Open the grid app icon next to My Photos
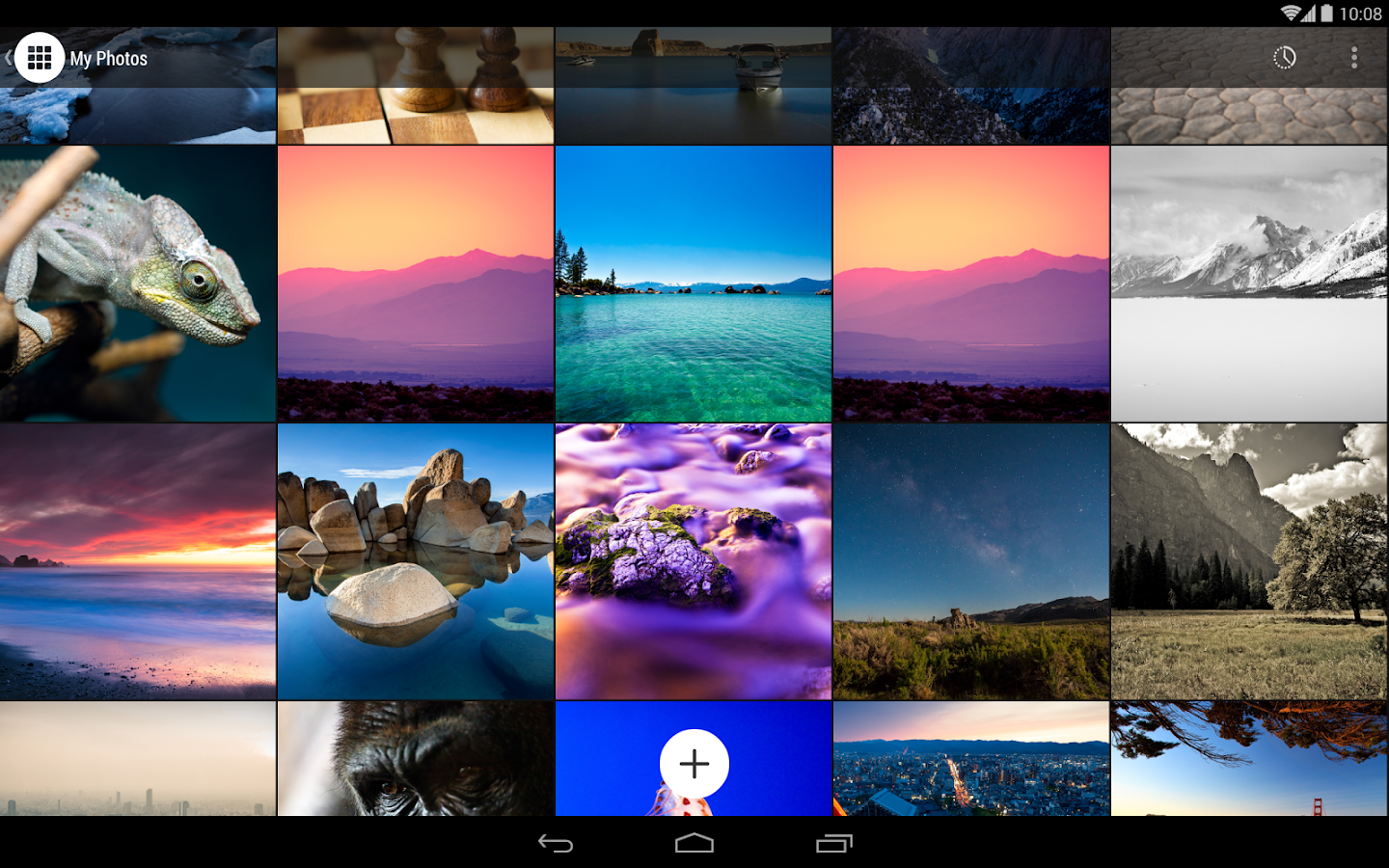The image size is (1389, 868). (x=39, y=58)
